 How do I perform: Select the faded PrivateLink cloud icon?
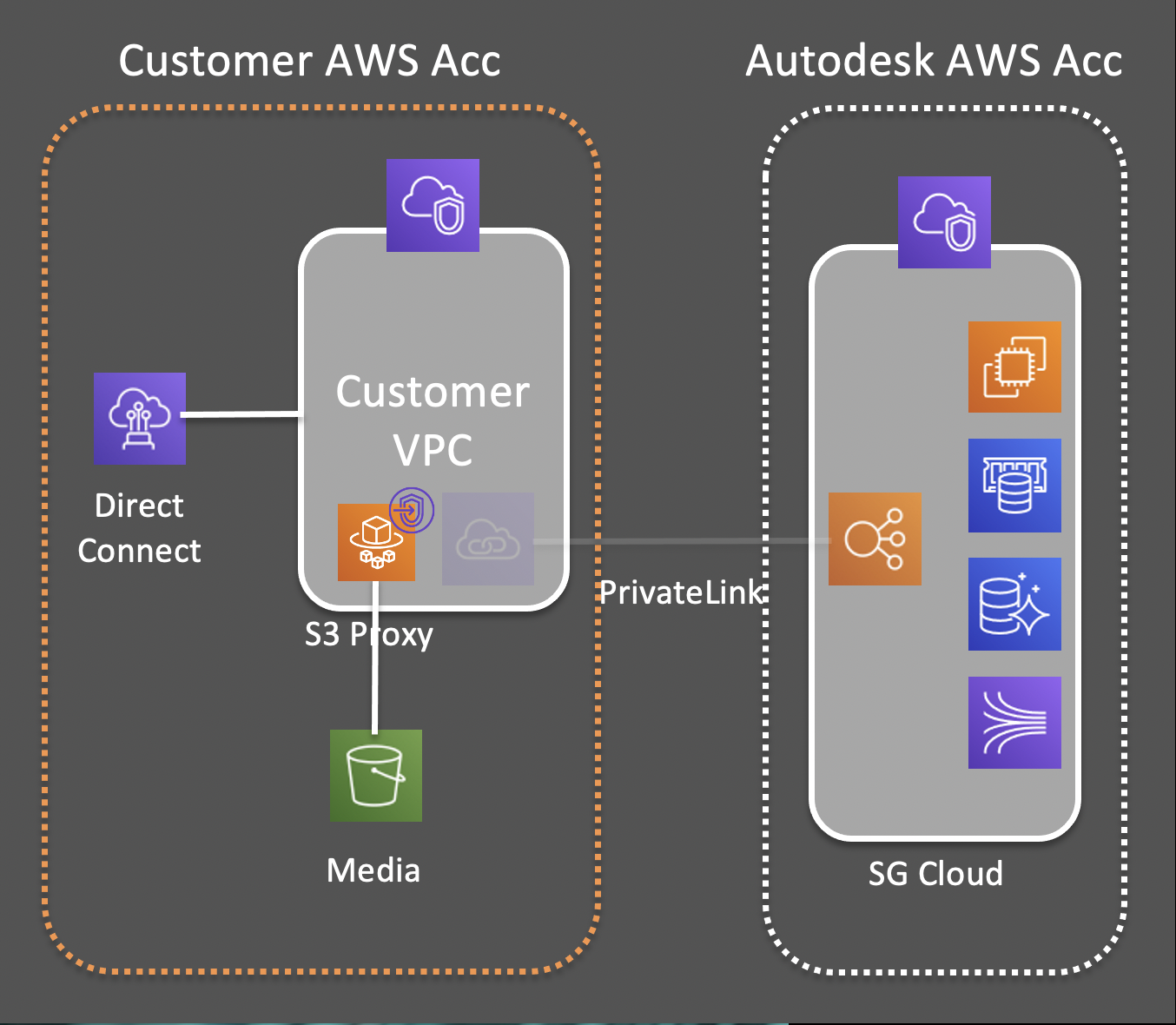[x=488, y=539]
